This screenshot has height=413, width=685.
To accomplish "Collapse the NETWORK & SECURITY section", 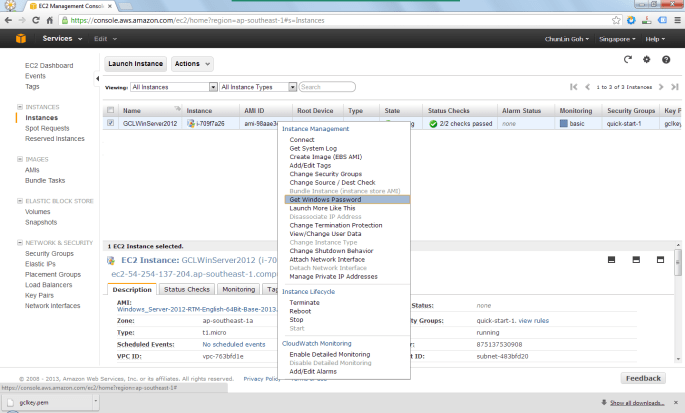I will click(x=20, y=243).
